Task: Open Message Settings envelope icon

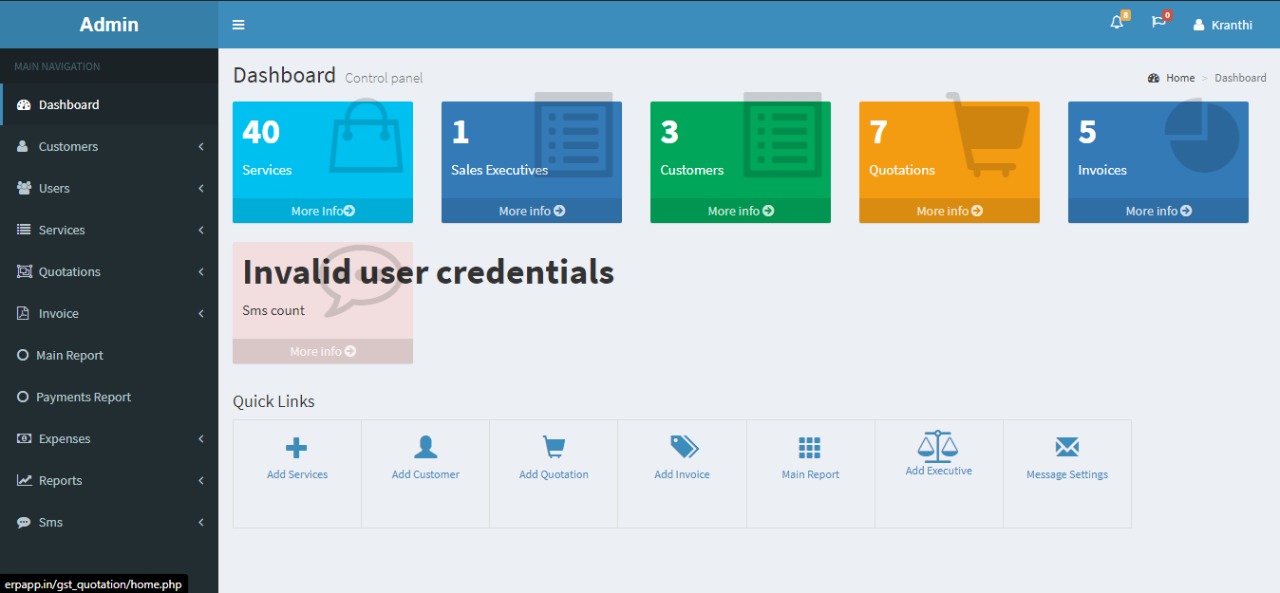Action: point(1067,447)
